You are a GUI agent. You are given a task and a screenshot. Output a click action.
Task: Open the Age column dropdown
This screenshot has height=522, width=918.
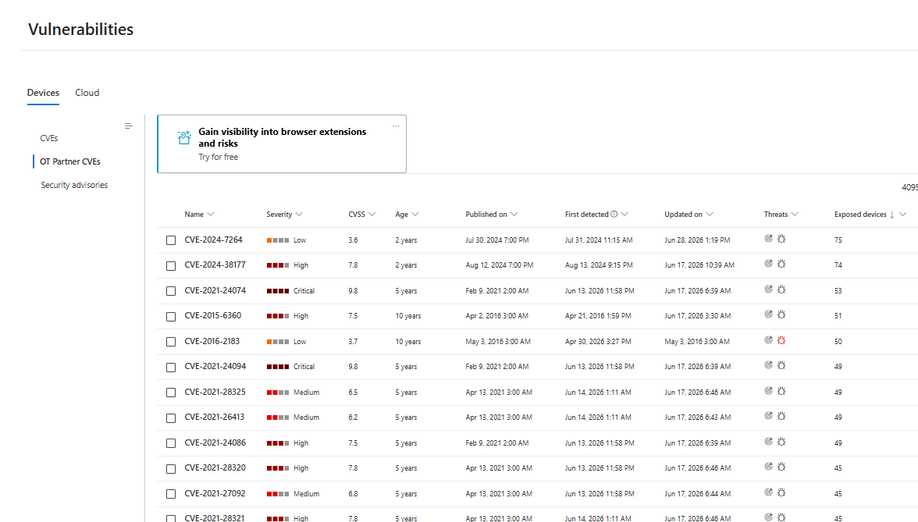(x=415, y=214)
